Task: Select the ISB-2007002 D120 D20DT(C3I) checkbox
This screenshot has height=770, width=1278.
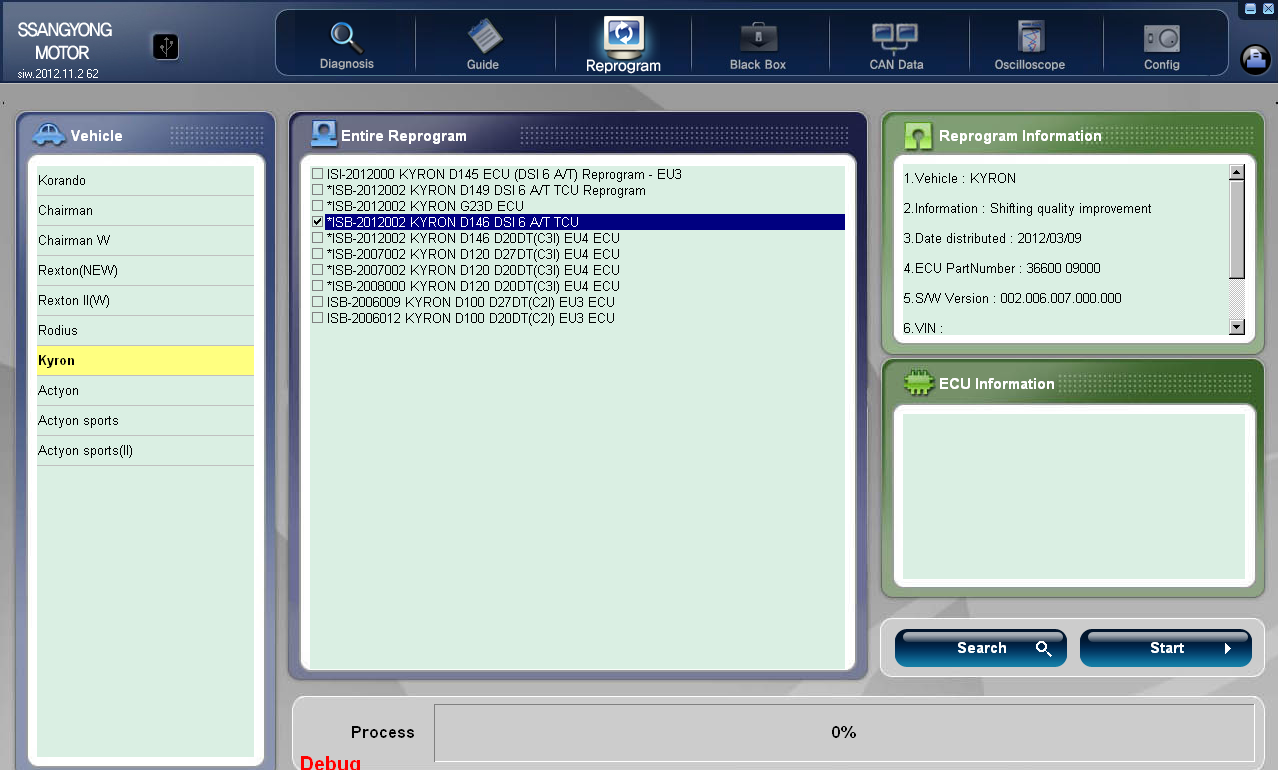Action: point(317,270)
